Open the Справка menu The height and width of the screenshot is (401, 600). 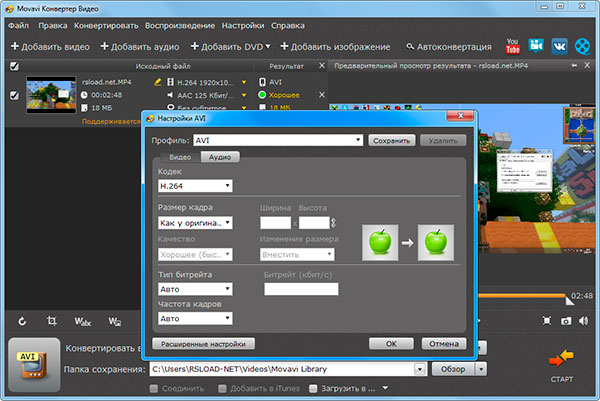coord(288,26)
